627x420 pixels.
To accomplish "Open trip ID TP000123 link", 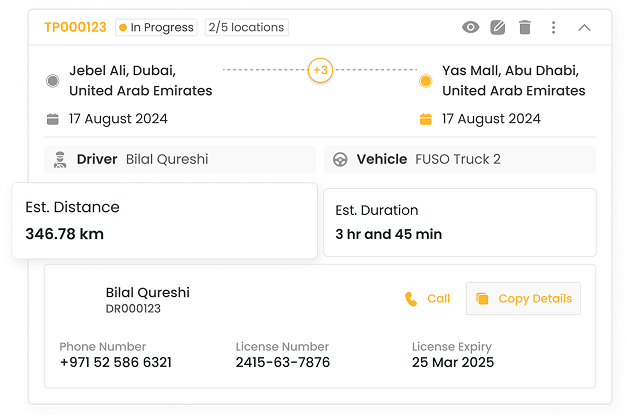I will tap(75, 27).
